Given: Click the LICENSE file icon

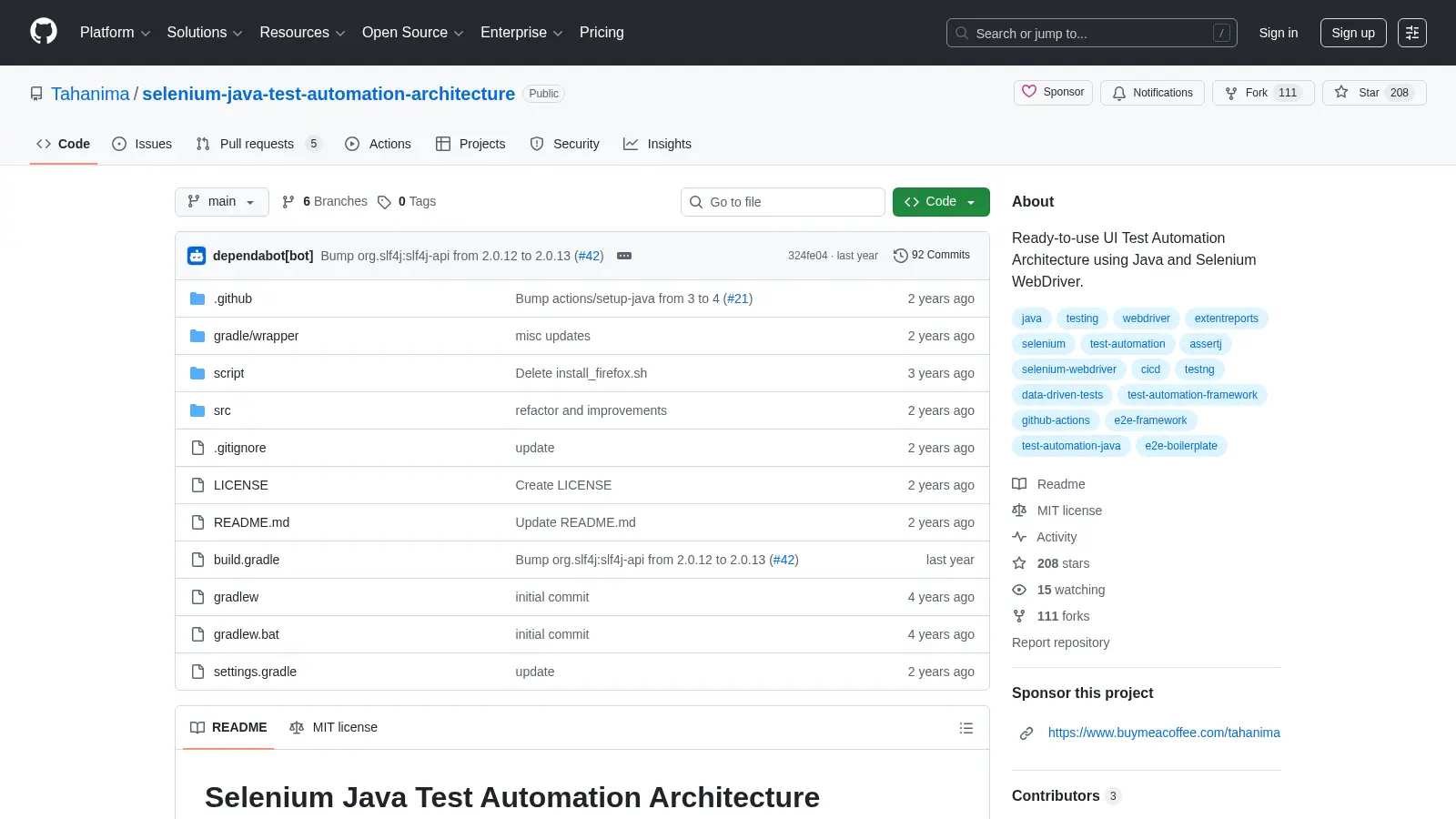Looking at the screenshot, I should [197, 485].
